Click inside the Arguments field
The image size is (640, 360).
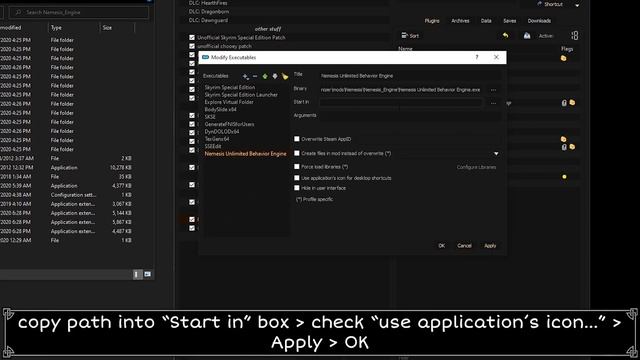(x=410, y=116)
